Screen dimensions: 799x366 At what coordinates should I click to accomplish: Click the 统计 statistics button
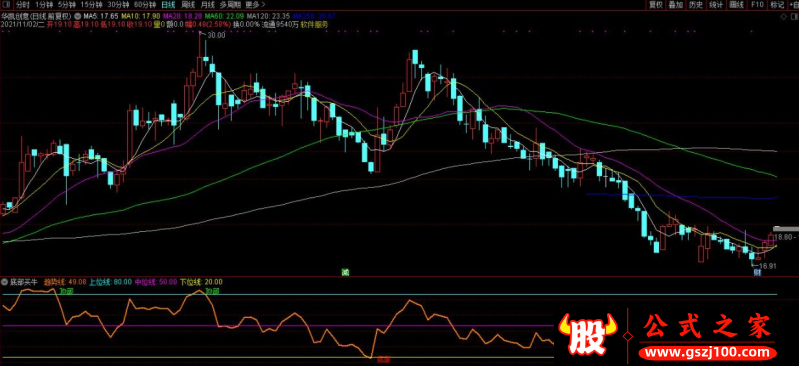[x=716, y=5]
